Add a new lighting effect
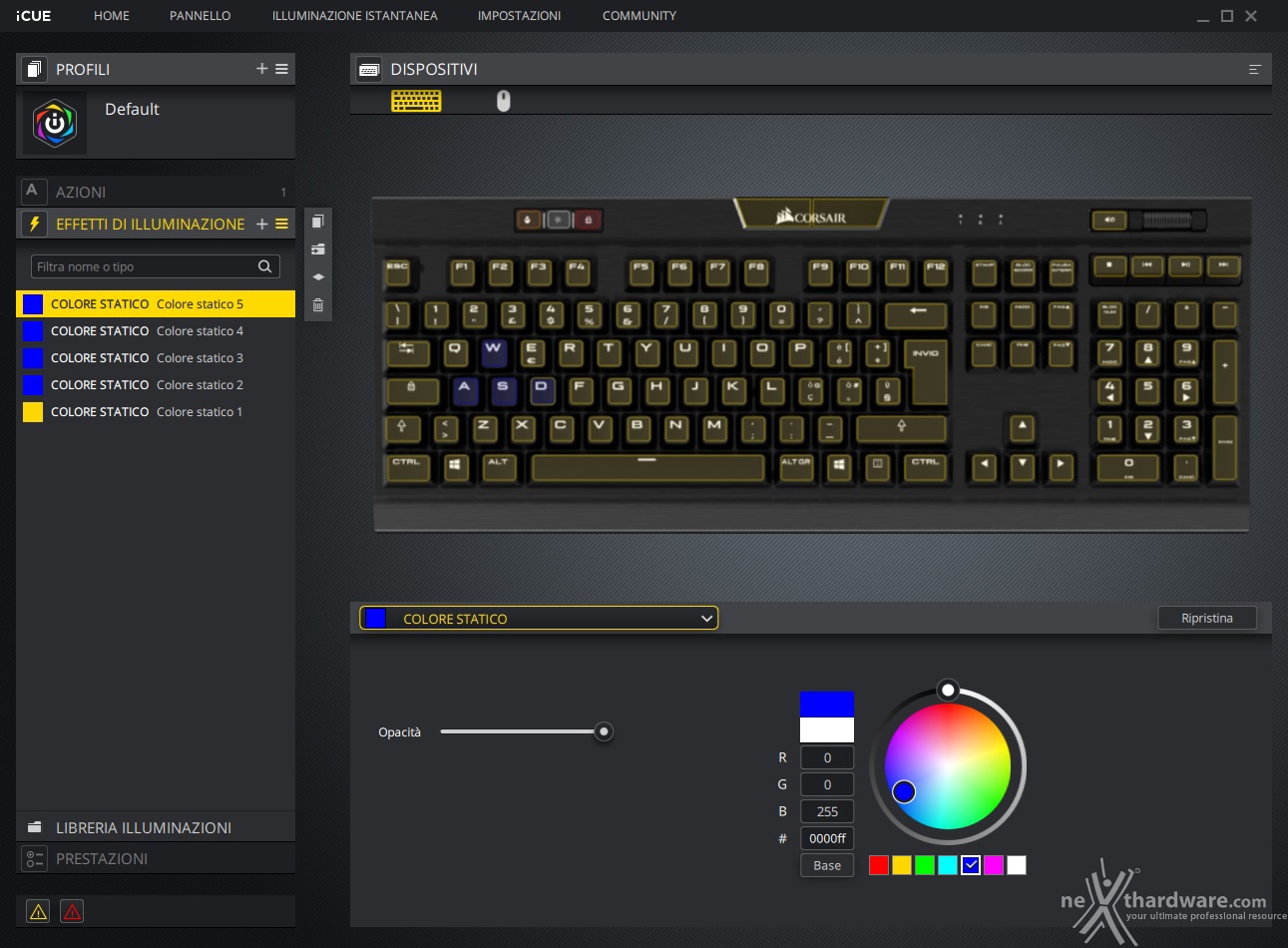1288x948 pixels. pos(261,224)
